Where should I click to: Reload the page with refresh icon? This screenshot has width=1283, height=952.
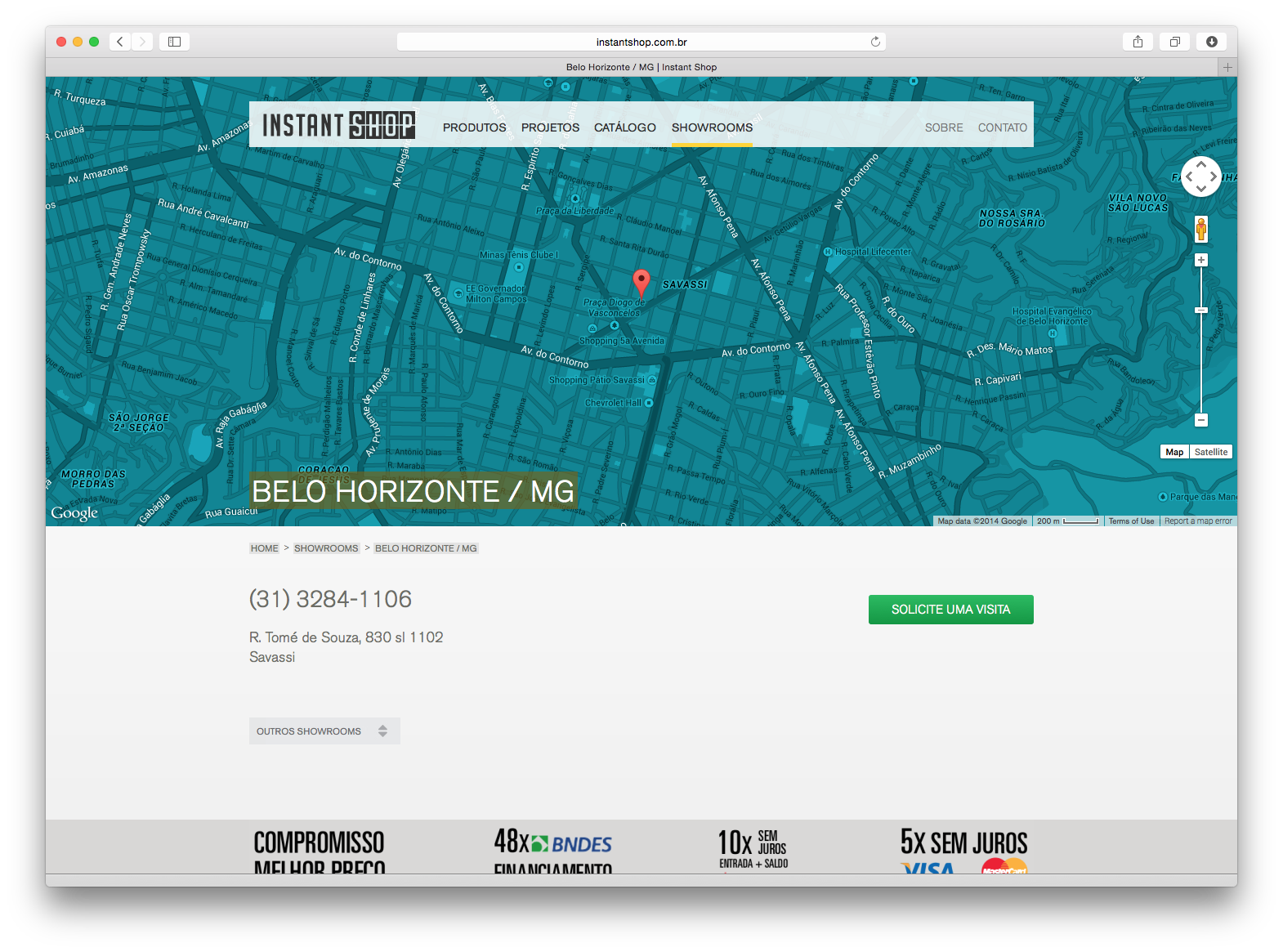tap(875, 42)
